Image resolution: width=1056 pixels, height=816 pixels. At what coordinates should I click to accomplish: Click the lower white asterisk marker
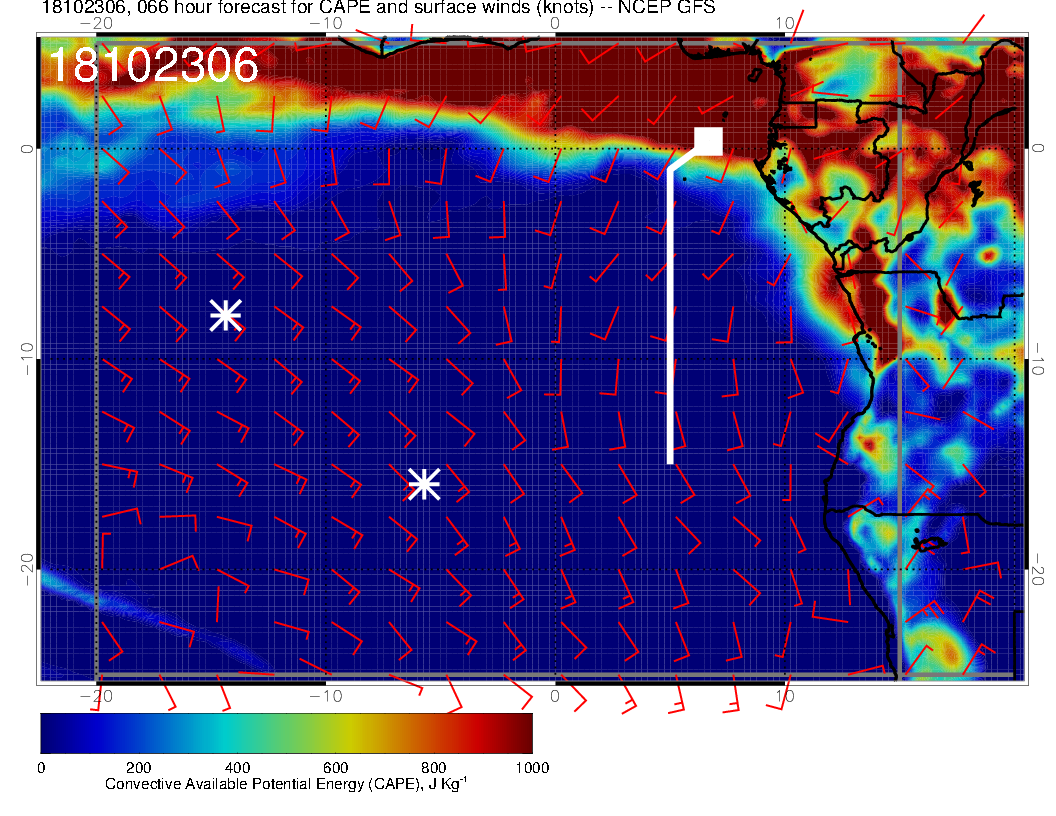(424, 484)
